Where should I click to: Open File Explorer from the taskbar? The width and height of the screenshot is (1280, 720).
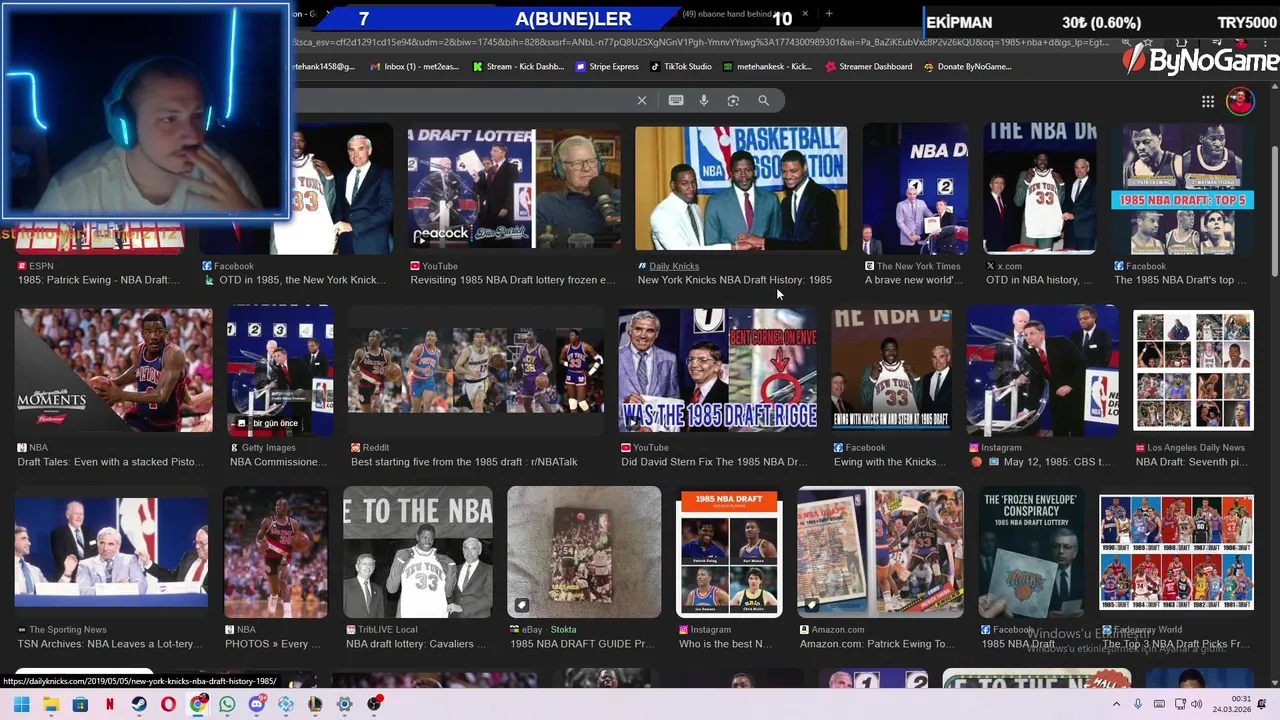click(51, 704)
